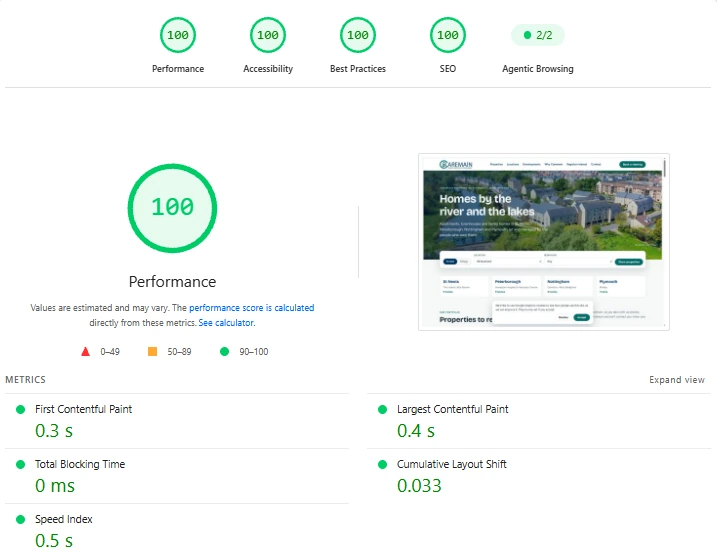Click the green dot beside Largest Contentful Paint
This screenshot has width=717, height=557.
tap(382, 409)
